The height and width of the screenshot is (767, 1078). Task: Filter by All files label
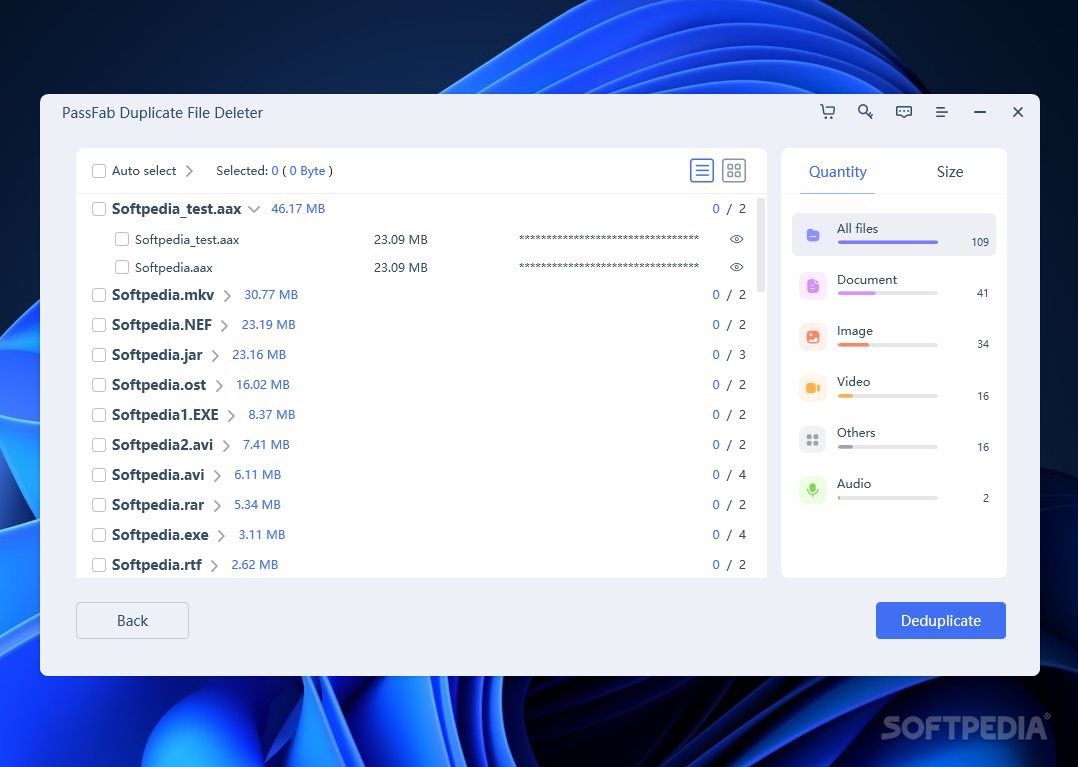pyautogui.click(x=857, y=228)
